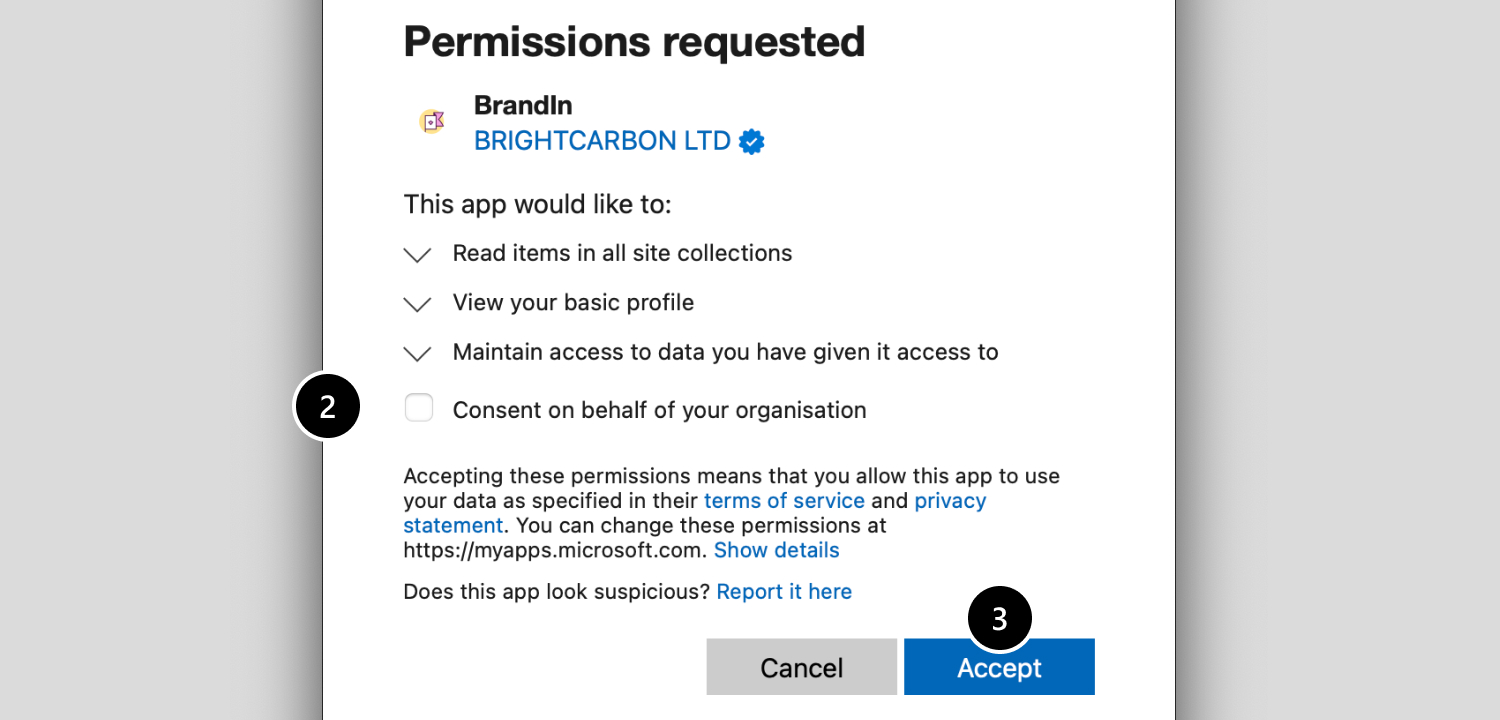
Task: Click the 'View your basic profile' text
Action: click(x=573, y=302)
